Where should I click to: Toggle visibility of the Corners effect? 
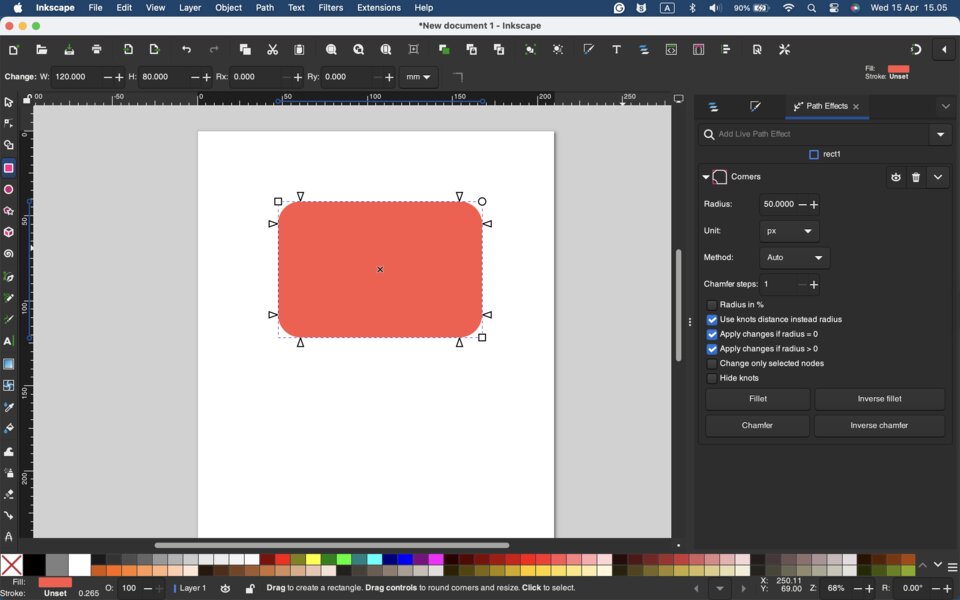(x=896, y=178)
